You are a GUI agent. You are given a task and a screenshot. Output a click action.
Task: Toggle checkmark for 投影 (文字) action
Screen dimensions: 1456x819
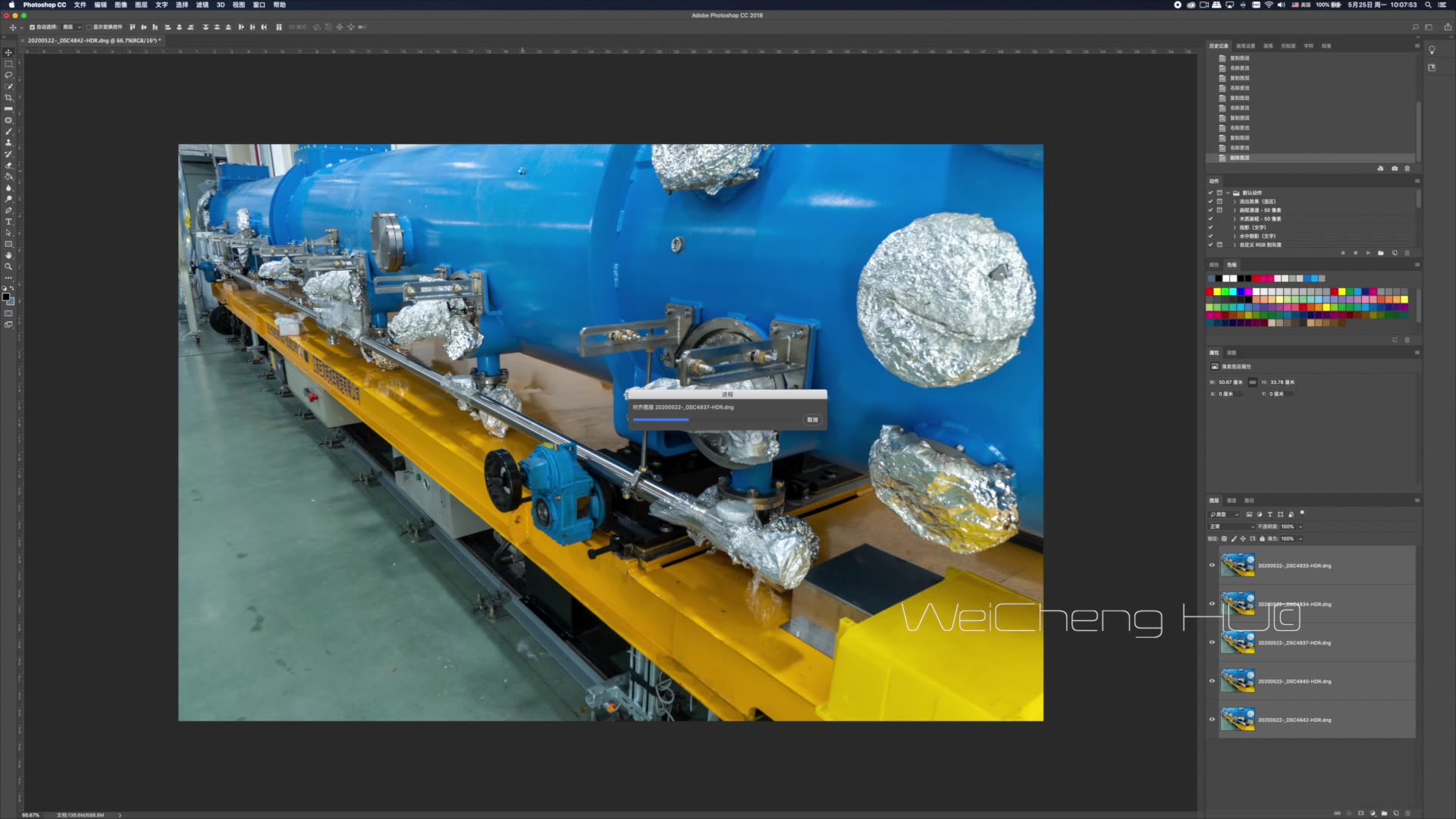pos(1210,227)
